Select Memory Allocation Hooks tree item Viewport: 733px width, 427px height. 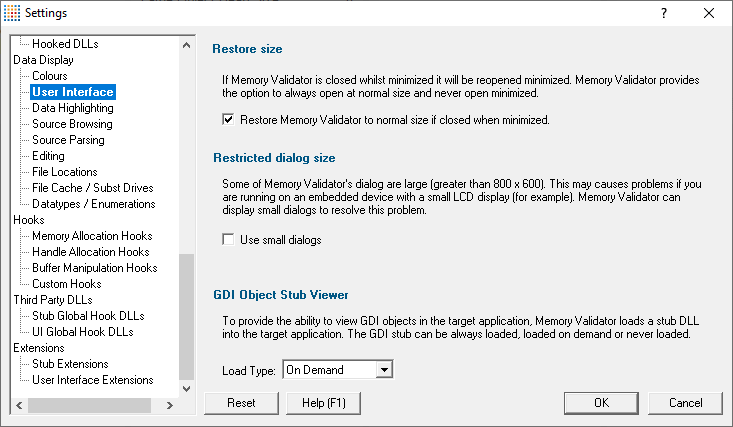92,236
